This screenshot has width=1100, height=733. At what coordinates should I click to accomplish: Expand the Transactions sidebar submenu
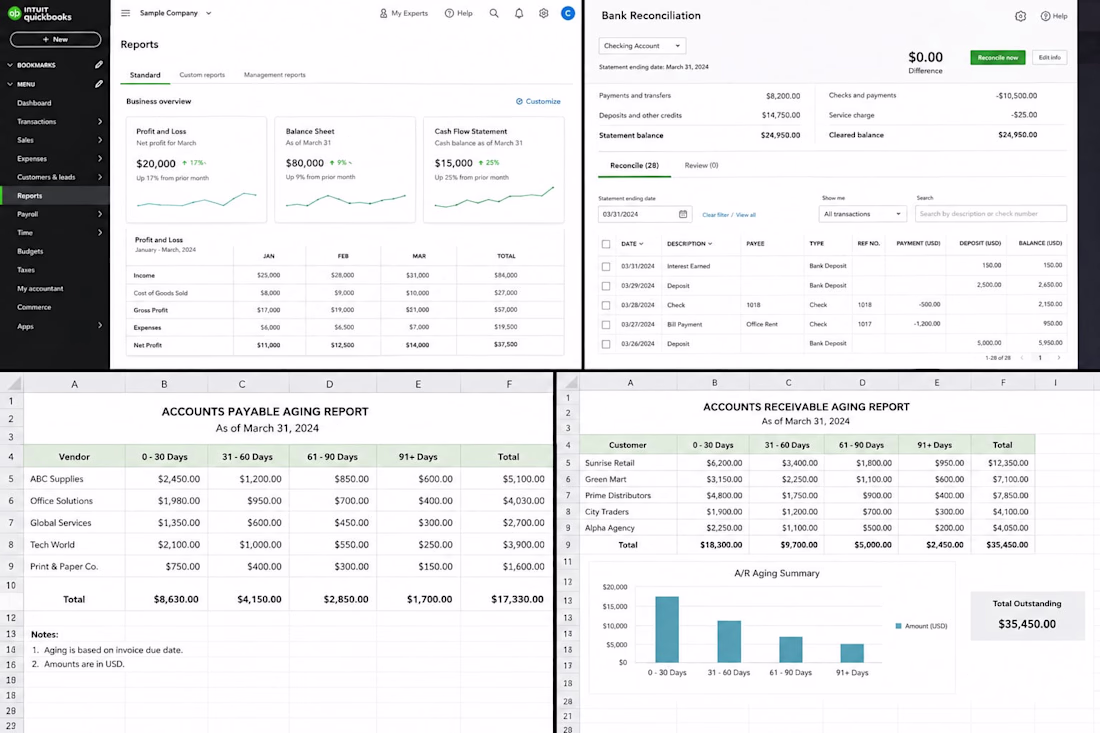(100, 121)
